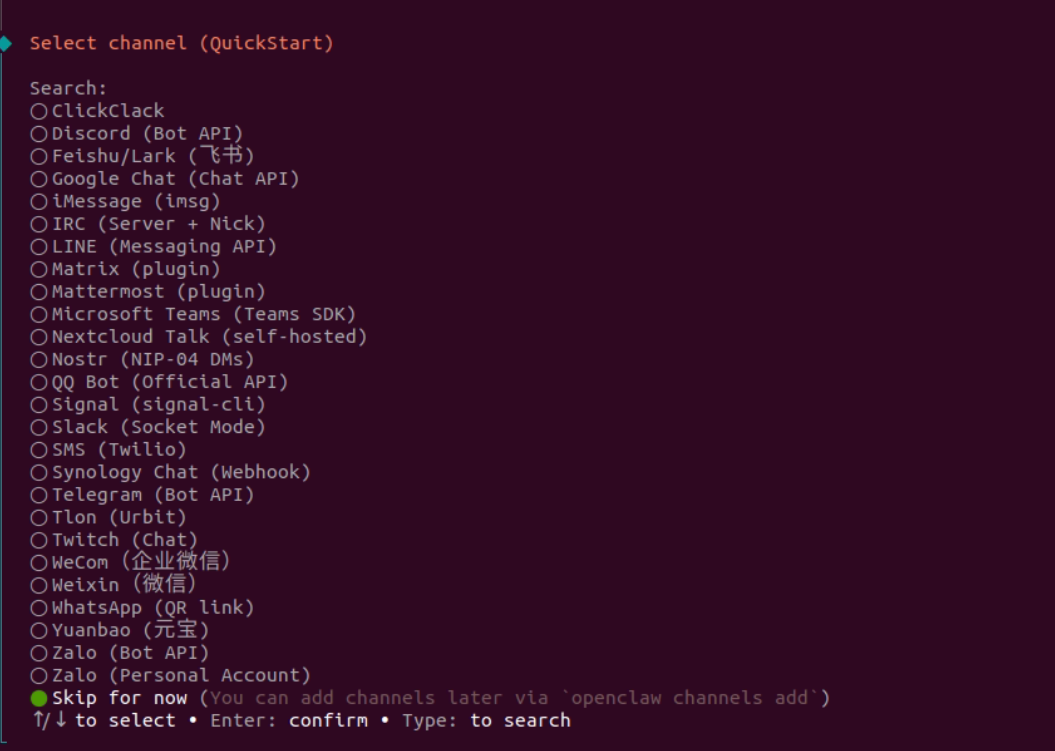Select LINE (Messaging API) option
1055x751 pixels.
tap(153, 246)
